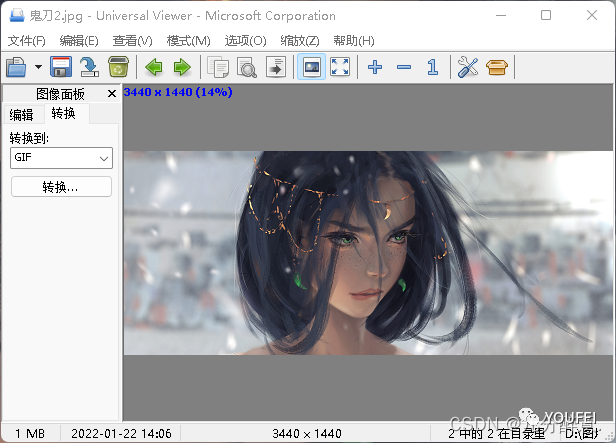The height and width of the screenshot is (443, 616).
Task: Open settings with the wrench and screwdriver icon
Action: point(468,67)
